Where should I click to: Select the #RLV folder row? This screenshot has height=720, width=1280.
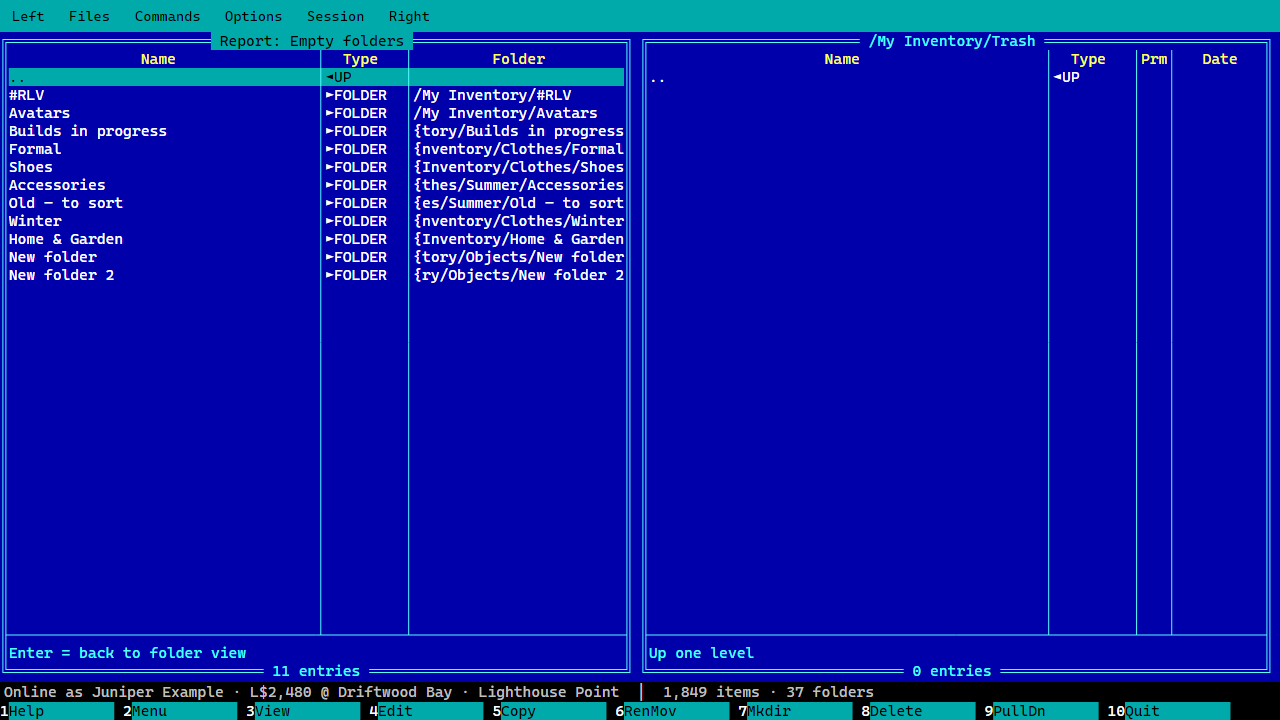(x=316, y=95)
